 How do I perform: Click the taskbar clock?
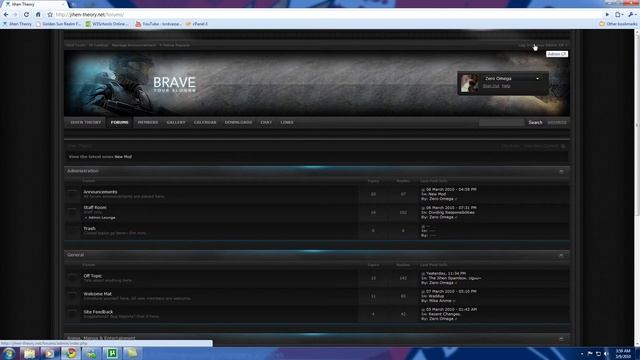point(623,353)
